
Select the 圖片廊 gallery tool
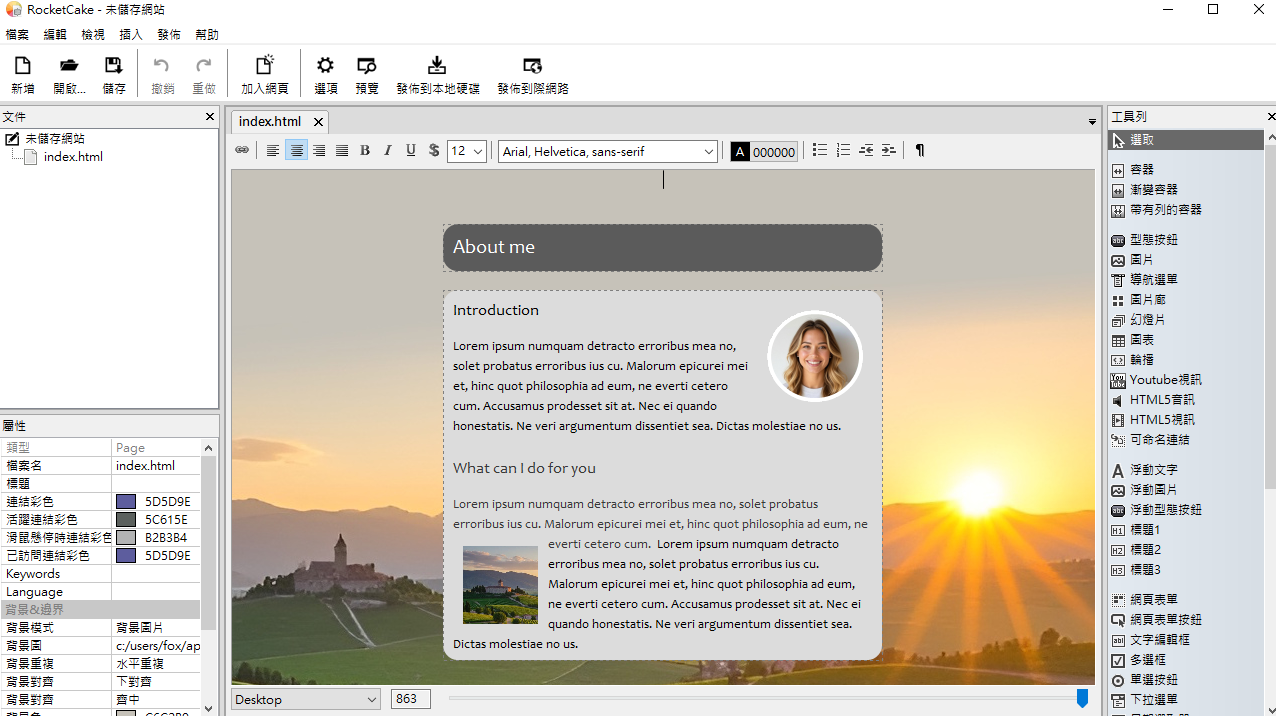click(x=1147, y=300)
